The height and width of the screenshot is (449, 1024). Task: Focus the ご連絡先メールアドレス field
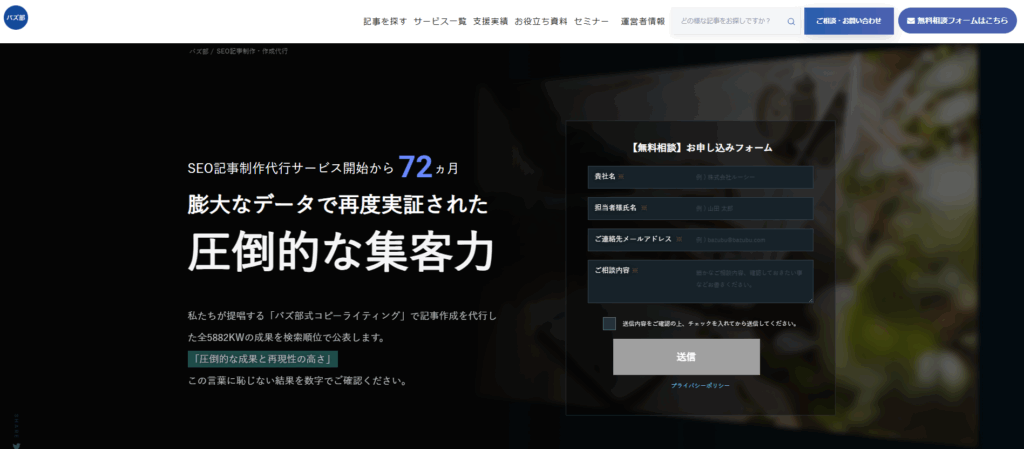[x=700, y=240]
